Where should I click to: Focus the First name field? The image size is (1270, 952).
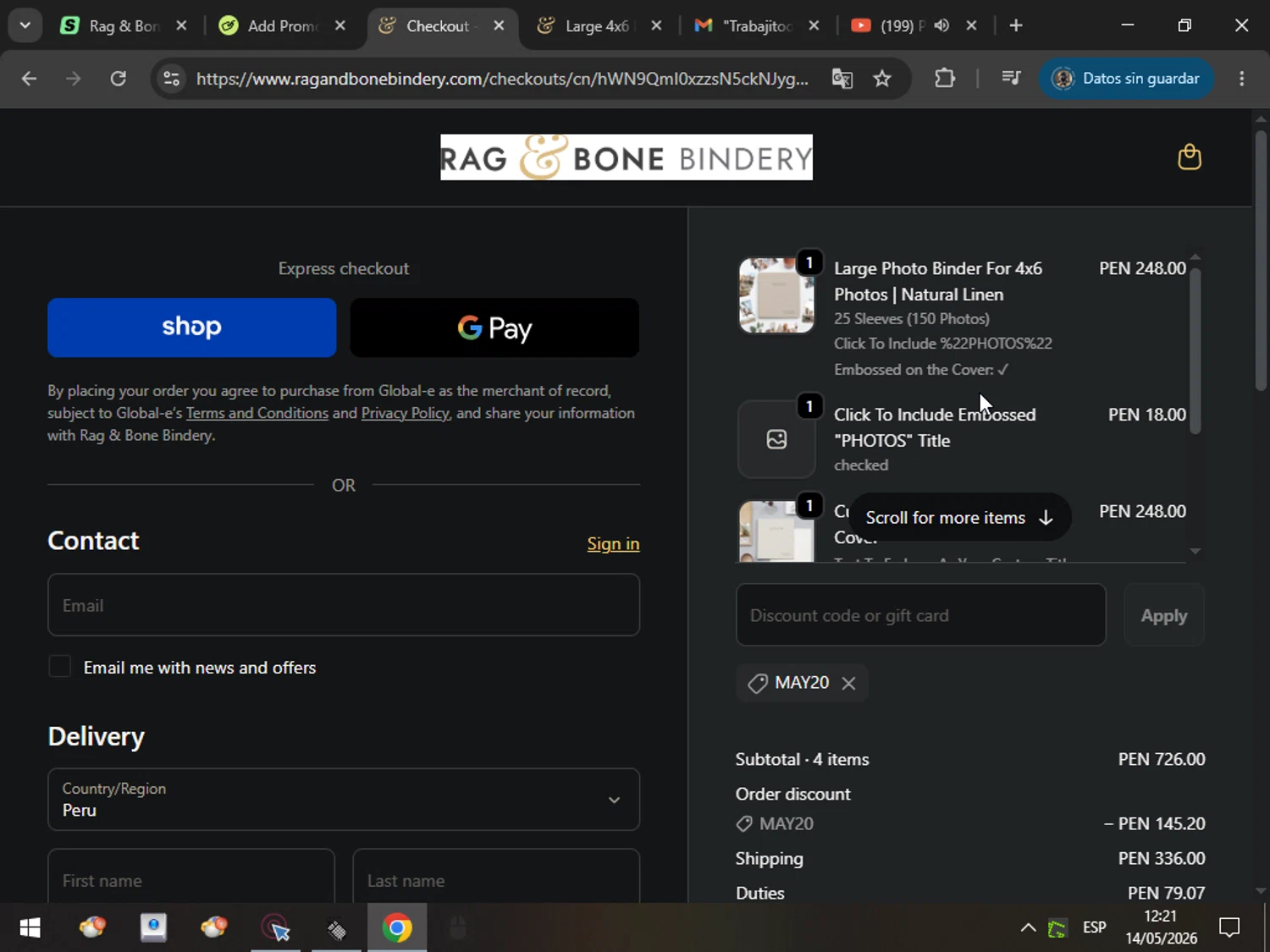click(191, 877)
